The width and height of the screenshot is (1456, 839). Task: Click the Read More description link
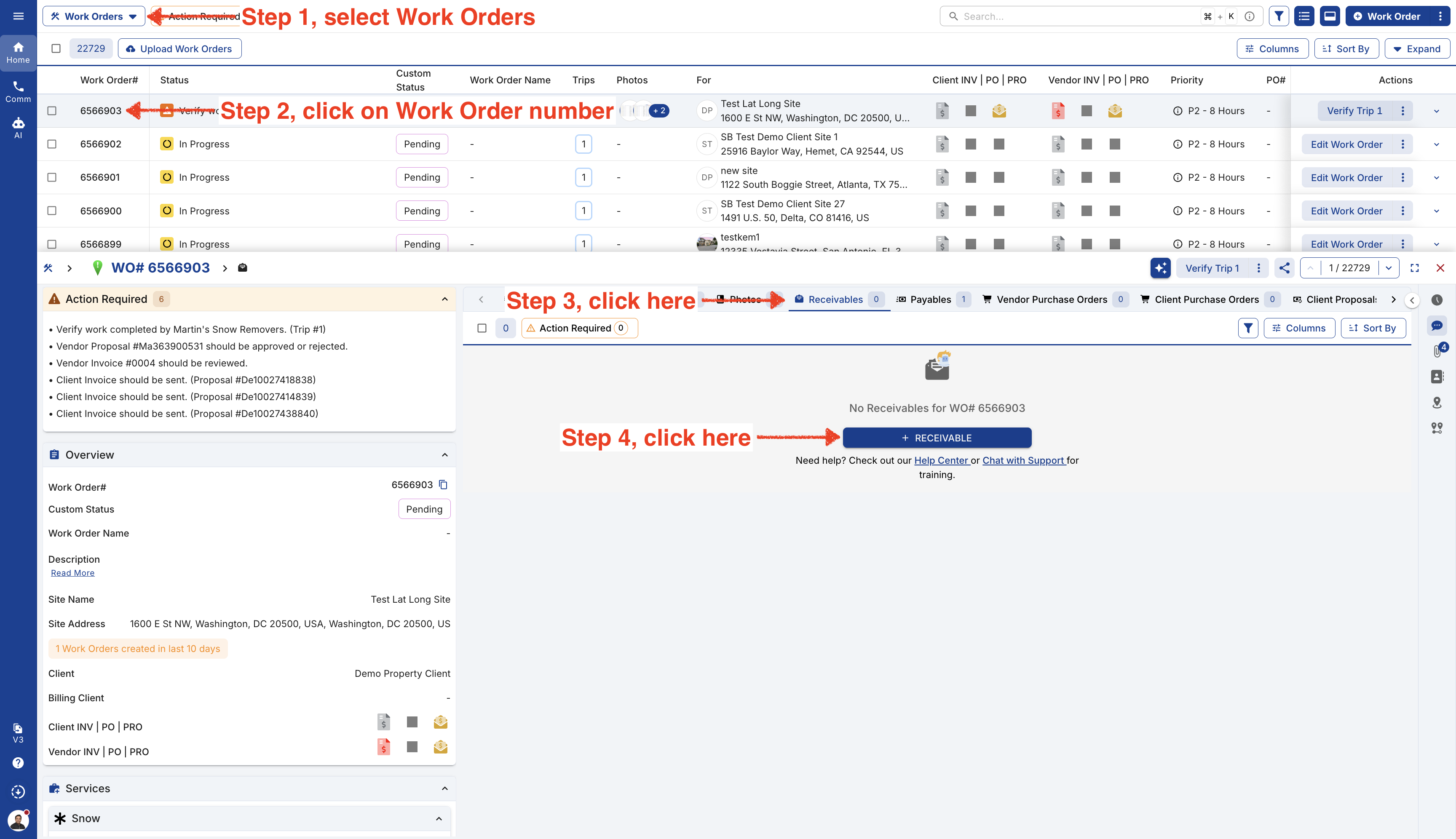pyautogui.click(x=72, y=573)
